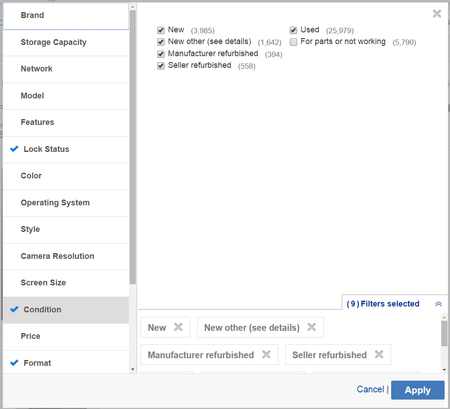
Task: Remove the New filter chip
Action: 178,327
